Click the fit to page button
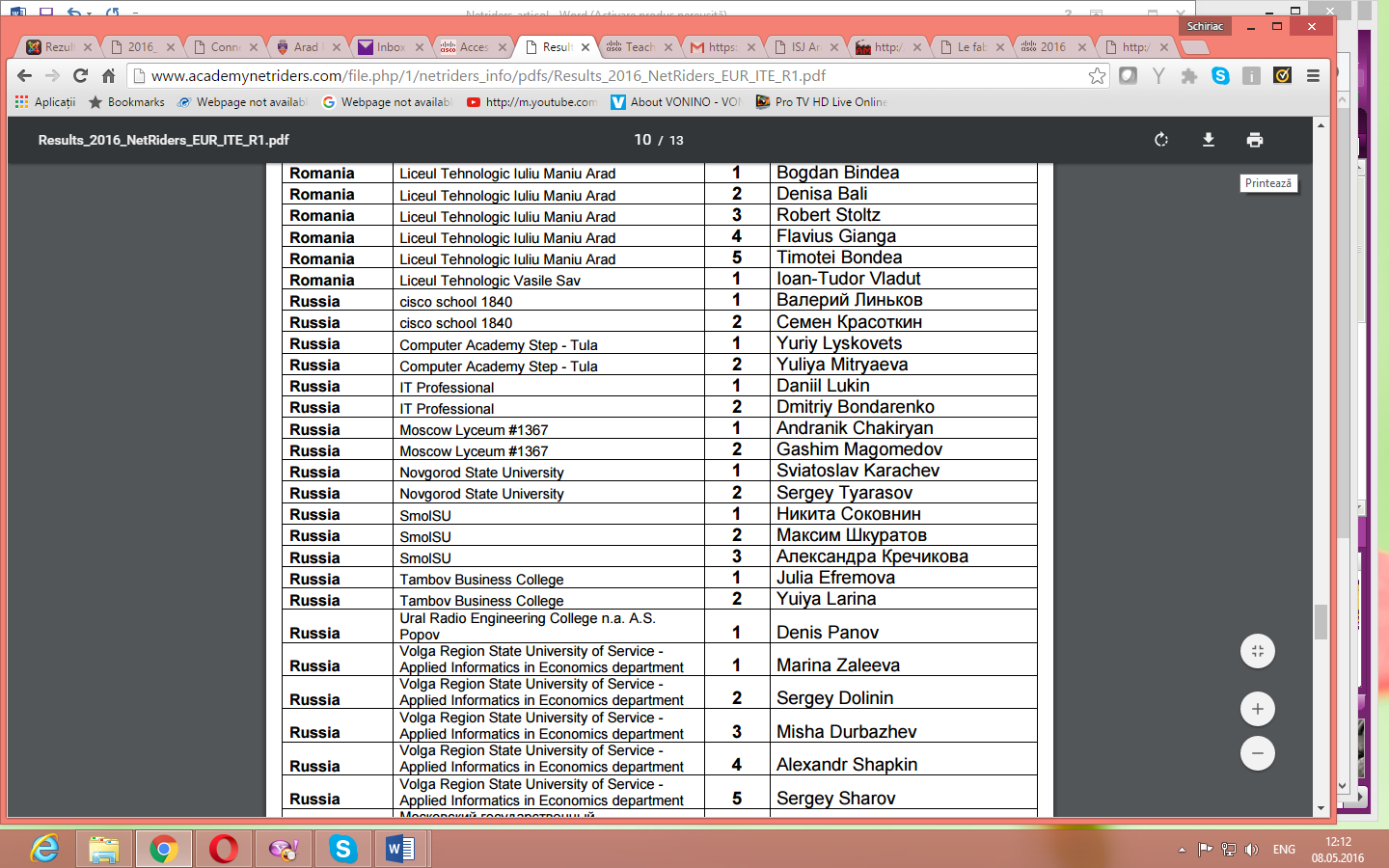1389x868 pixels. click(1257, 651)
